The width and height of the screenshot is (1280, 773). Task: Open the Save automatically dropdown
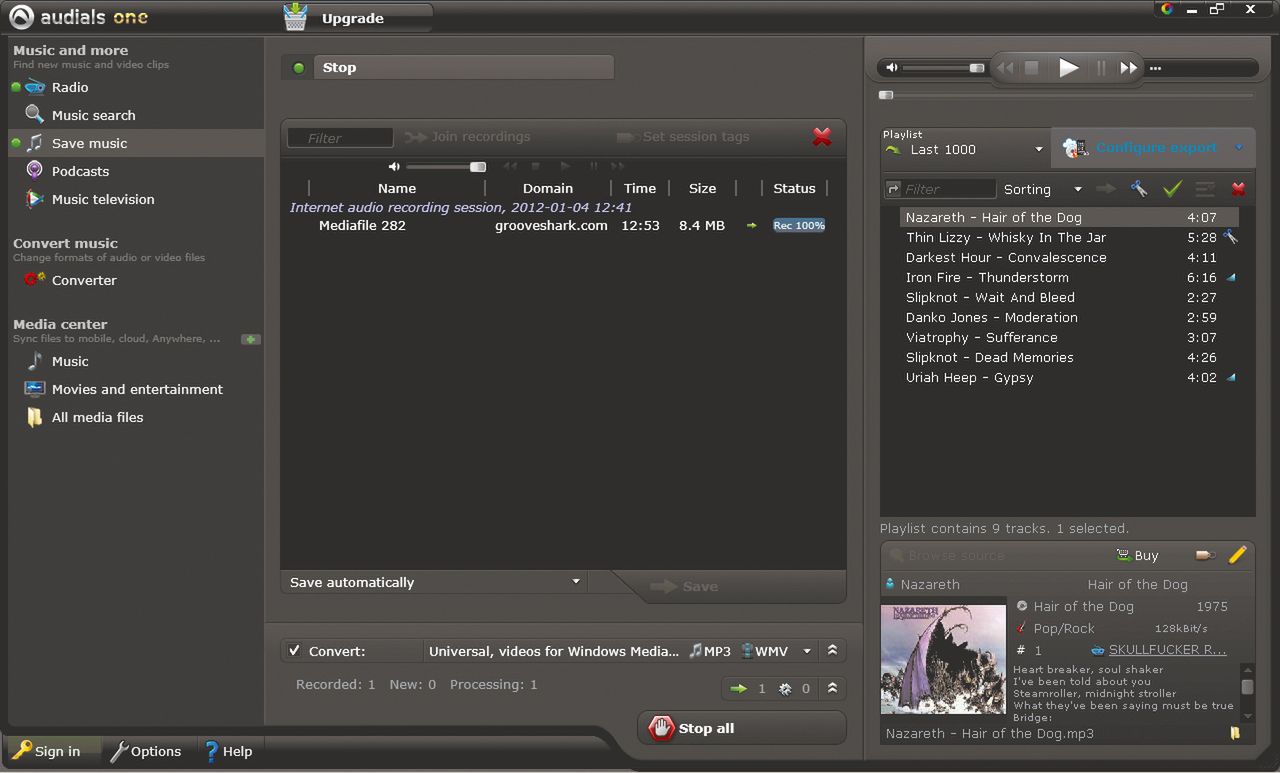(x=434, y=582)
